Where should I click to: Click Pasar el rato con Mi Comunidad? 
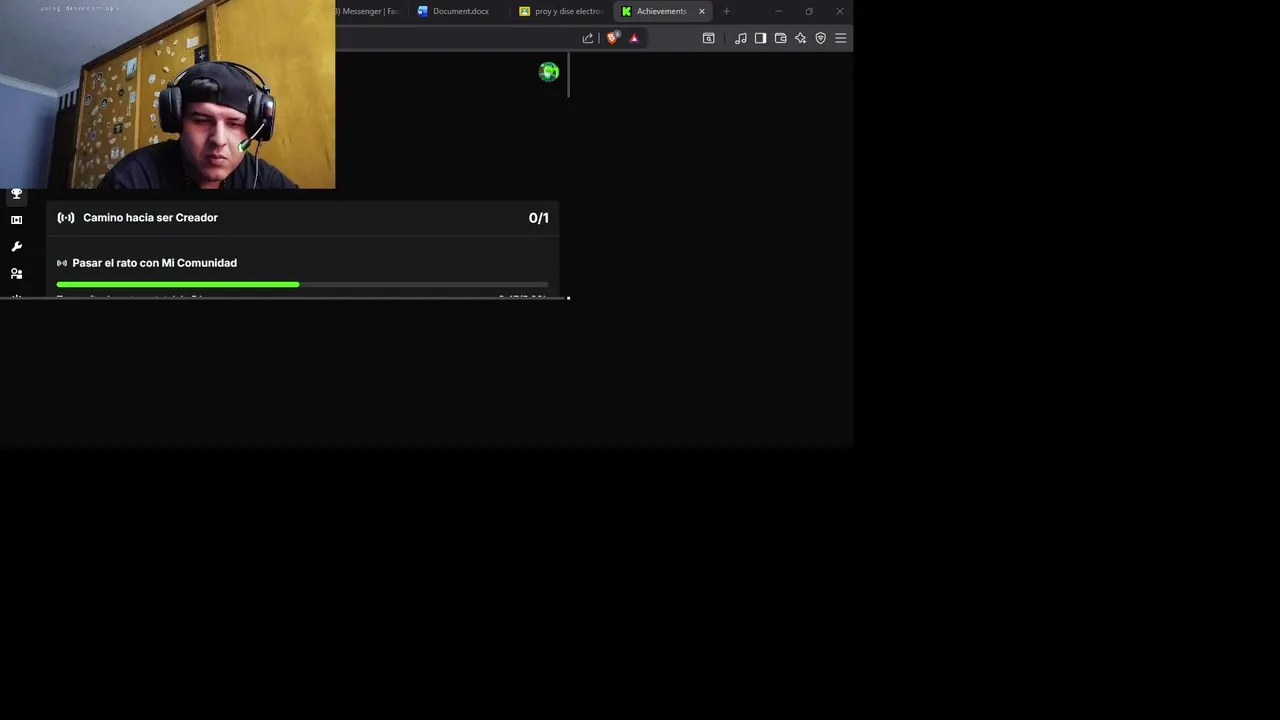(154, 263)
